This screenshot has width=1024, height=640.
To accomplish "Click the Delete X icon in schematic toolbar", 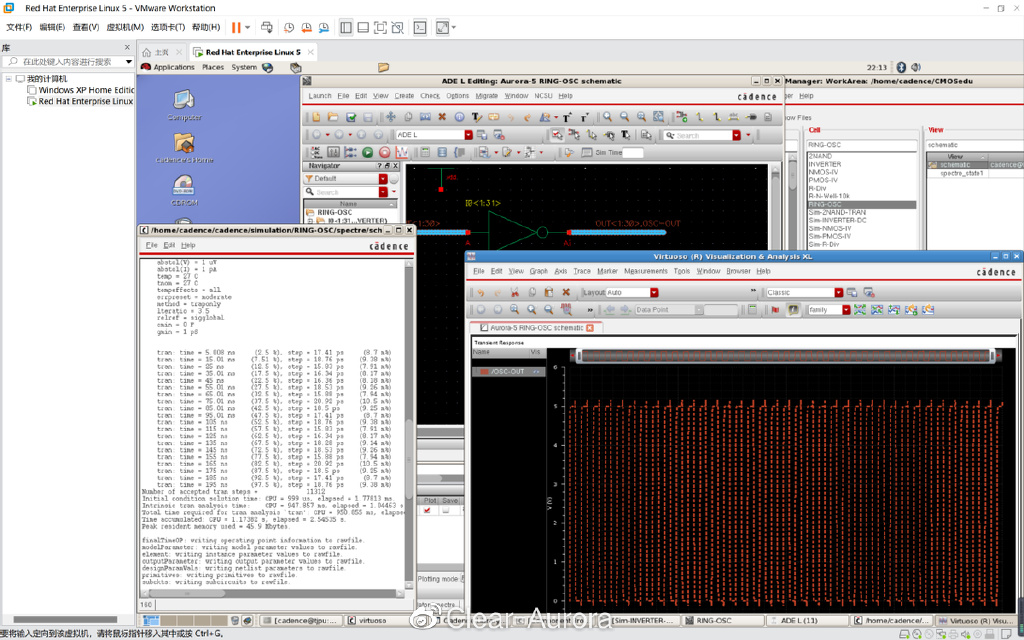I will pyautogui.click(x=442, y=117).
